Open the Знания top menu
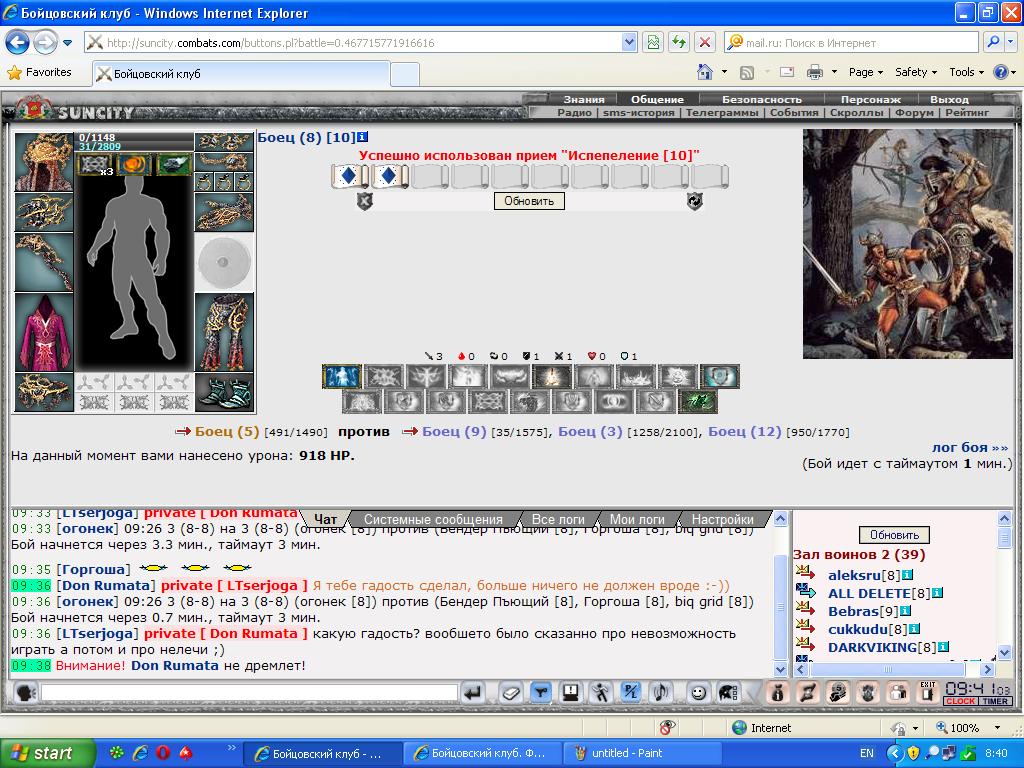This screenshot has width=1024, height=768. [x=584, y=99]
